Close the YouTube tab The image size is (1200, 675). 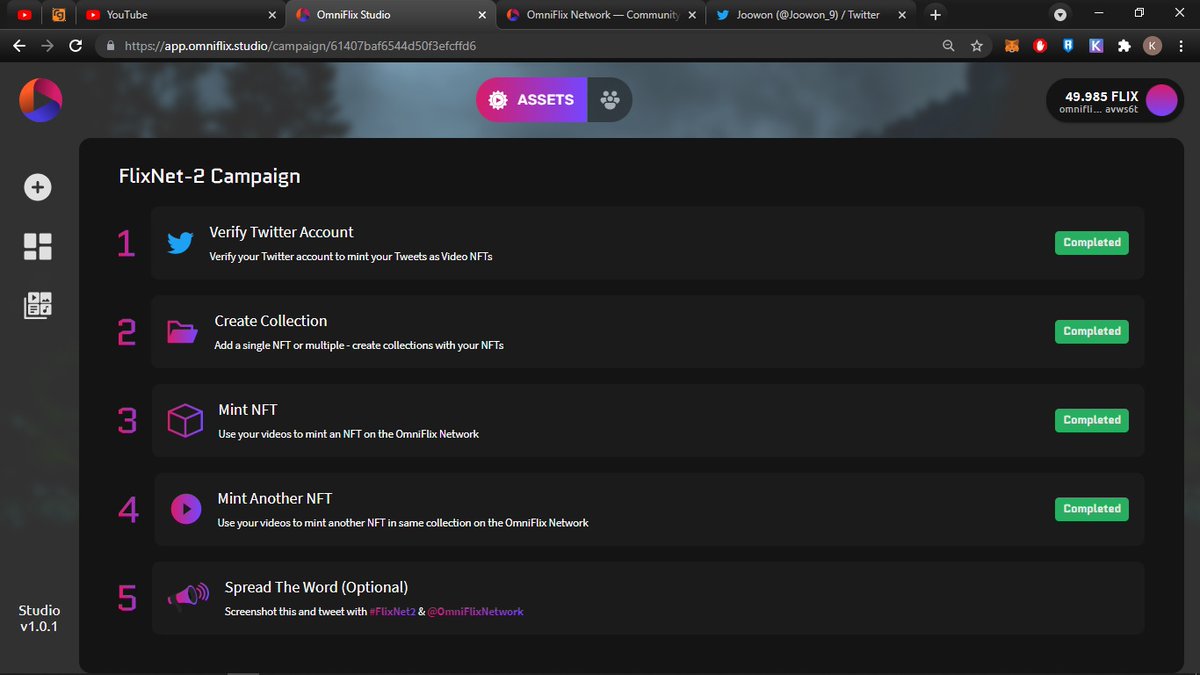click(x=273, y=15)
